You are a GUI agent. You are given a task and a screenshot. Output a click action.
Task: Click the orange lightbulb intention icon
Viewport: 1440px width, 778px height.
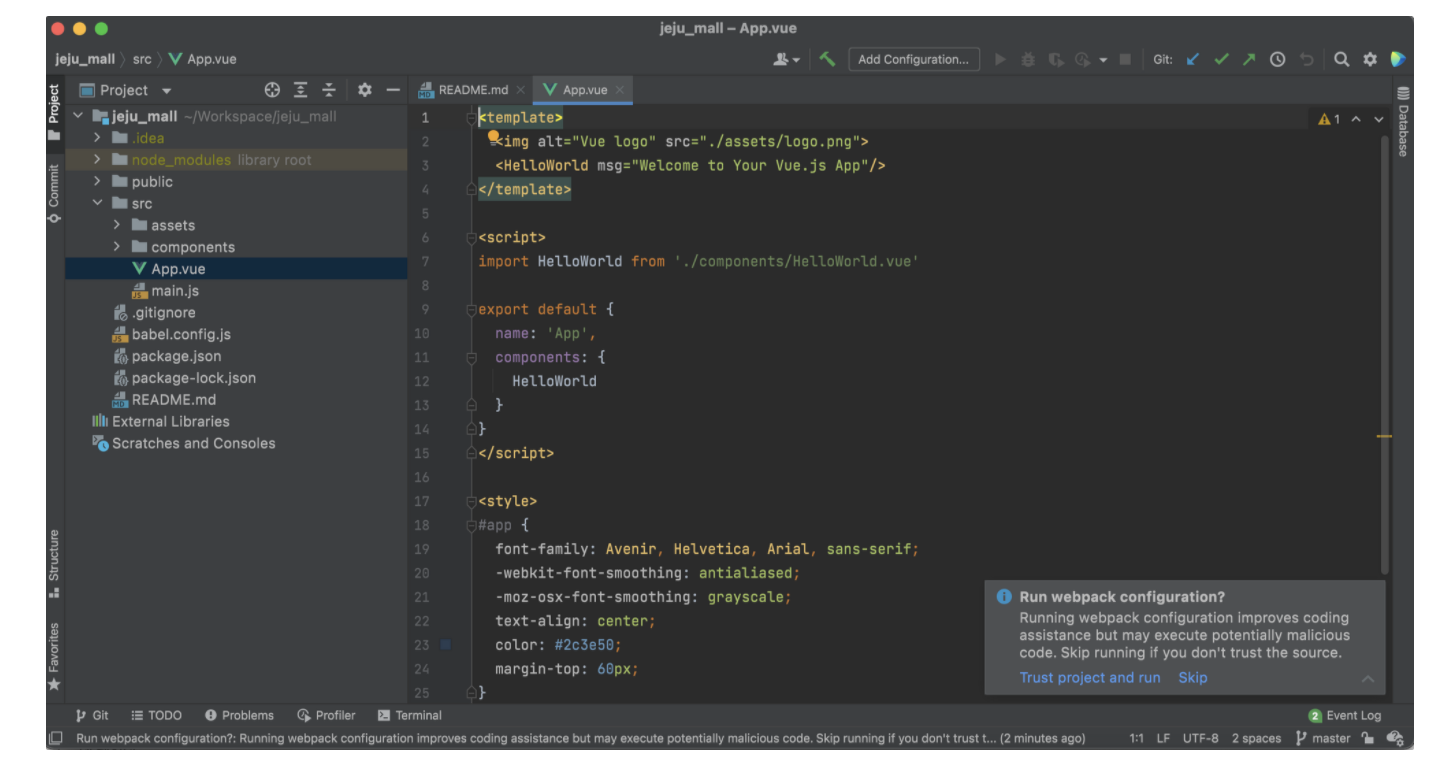point(493,135)
